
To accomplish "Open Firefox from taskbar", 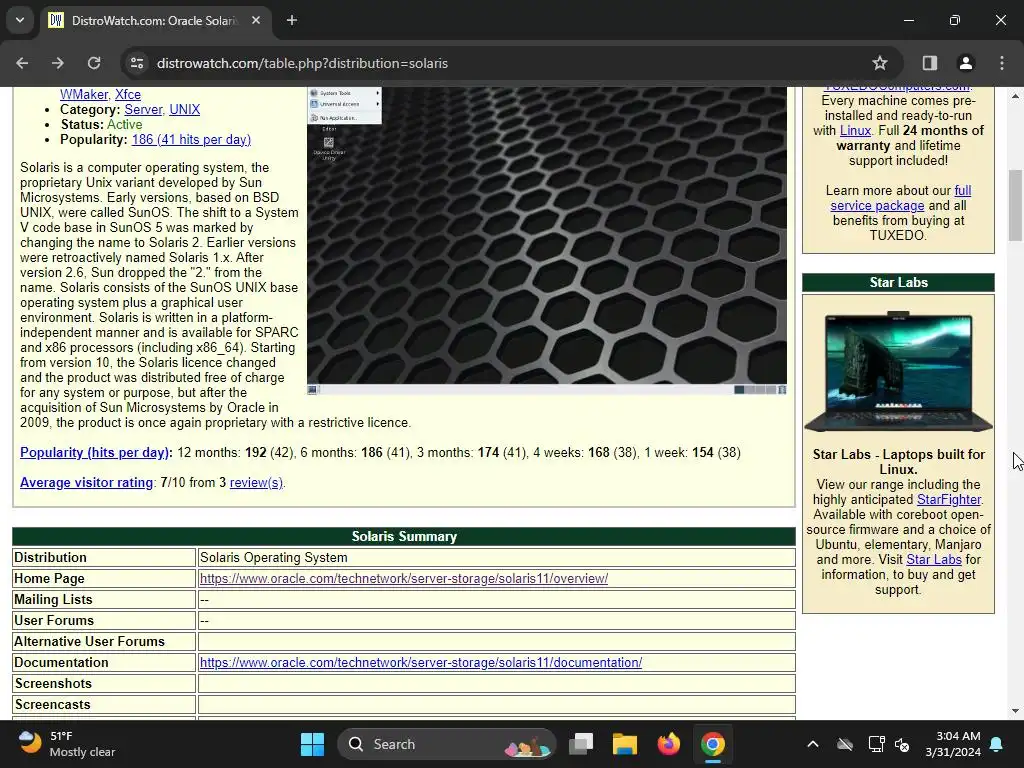I will (669, 744).
